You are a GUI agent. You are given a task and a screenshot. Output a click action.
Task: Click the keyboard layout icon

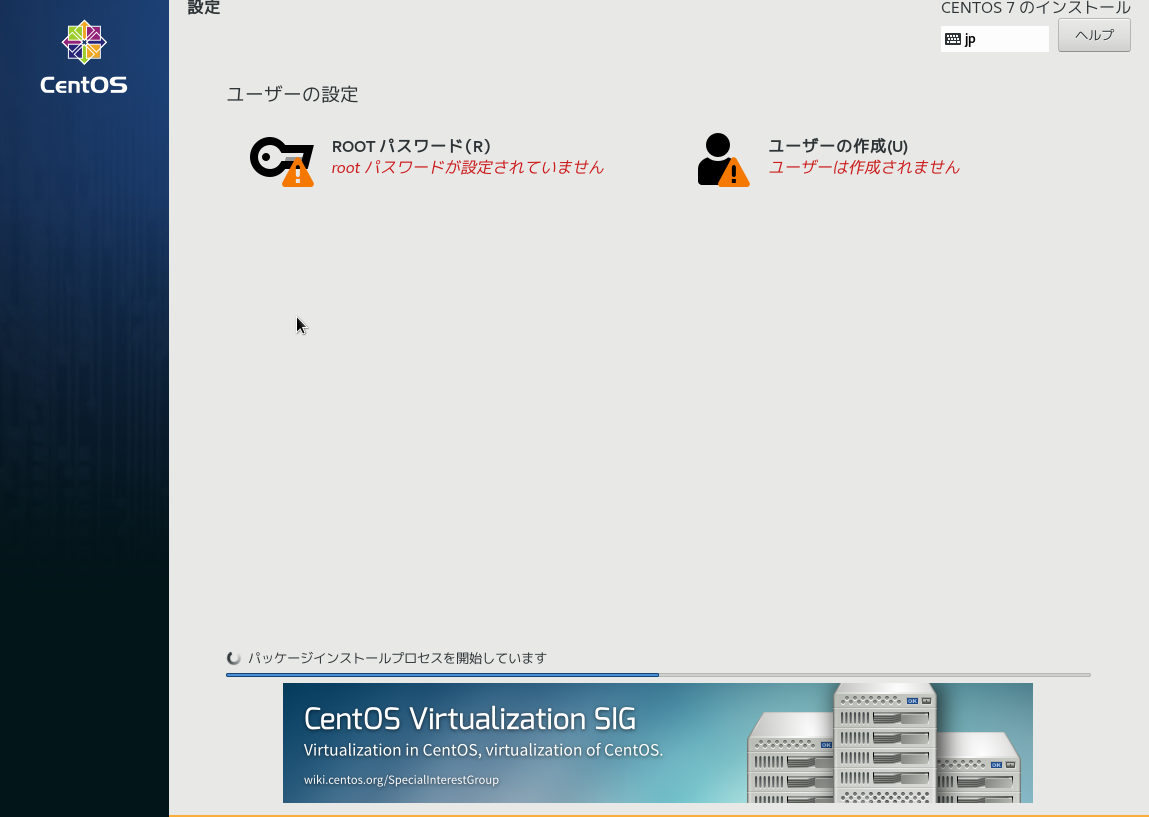tap(953, 39)
